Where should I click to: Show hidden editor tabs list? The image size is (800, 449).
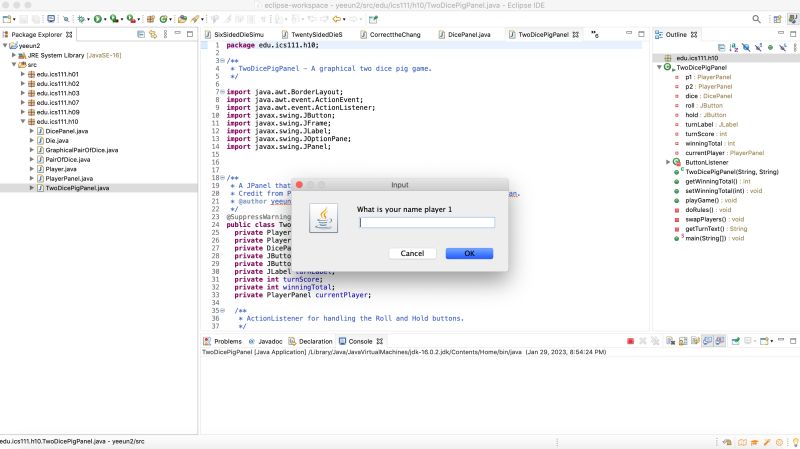[x=594, y=34]
